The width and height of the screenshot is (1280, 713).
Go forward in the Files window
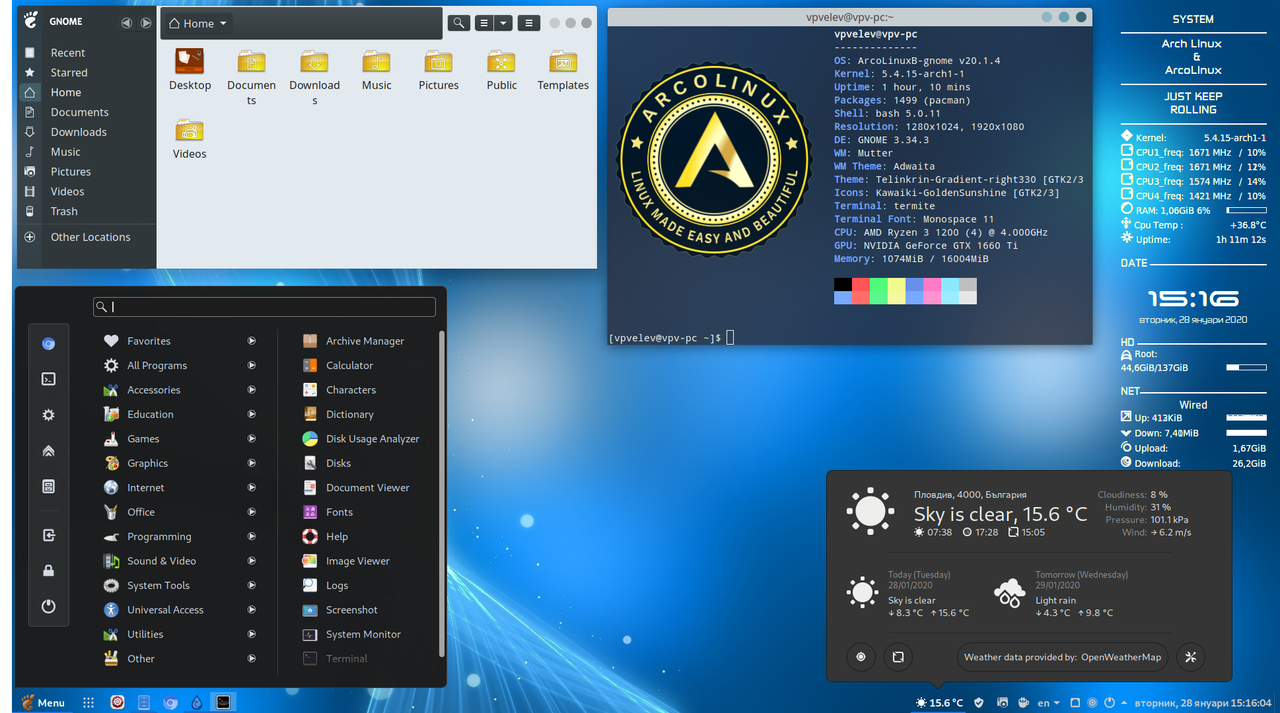click(146, 23)
